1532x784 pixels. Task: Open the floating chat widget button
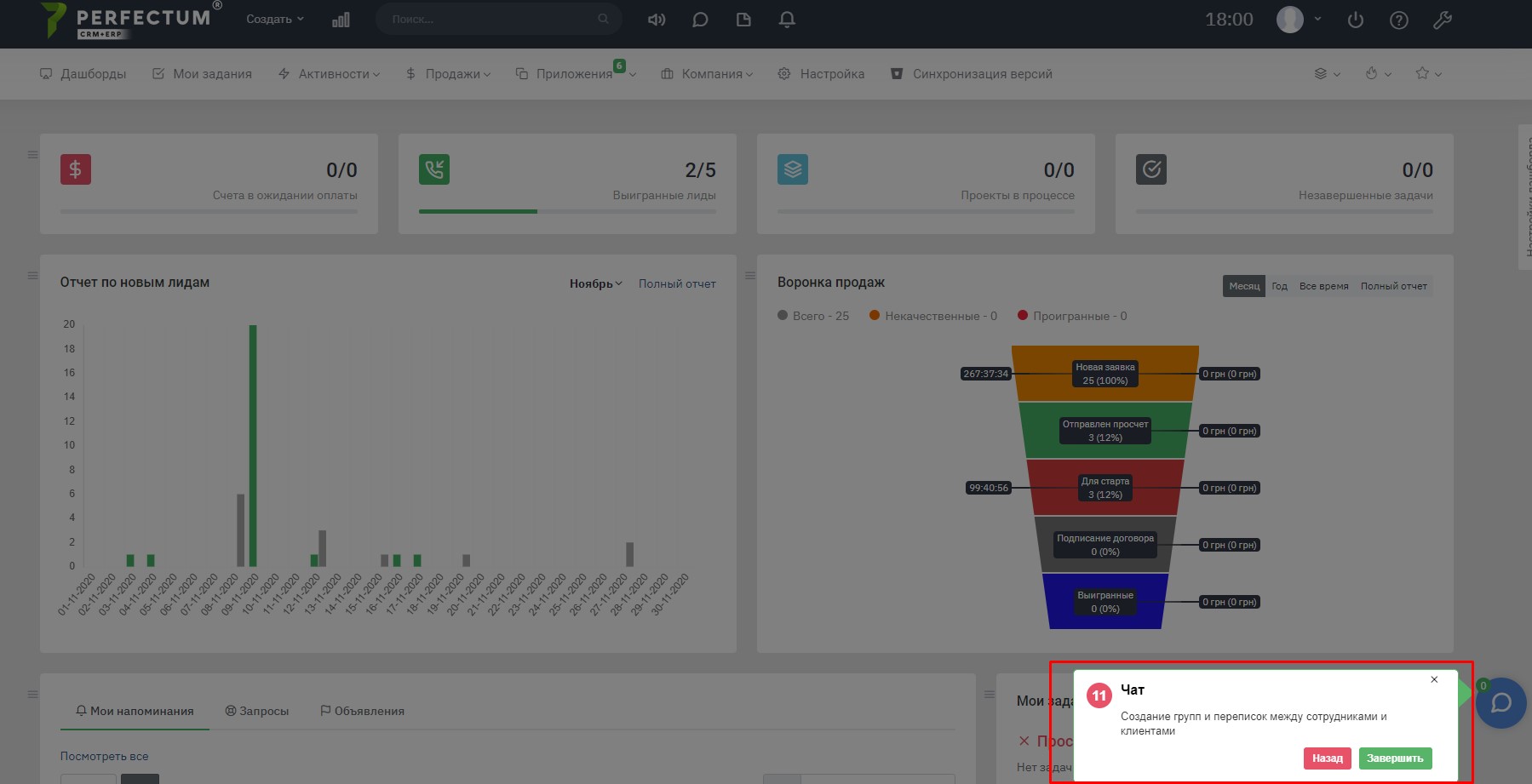(1500, 703)
